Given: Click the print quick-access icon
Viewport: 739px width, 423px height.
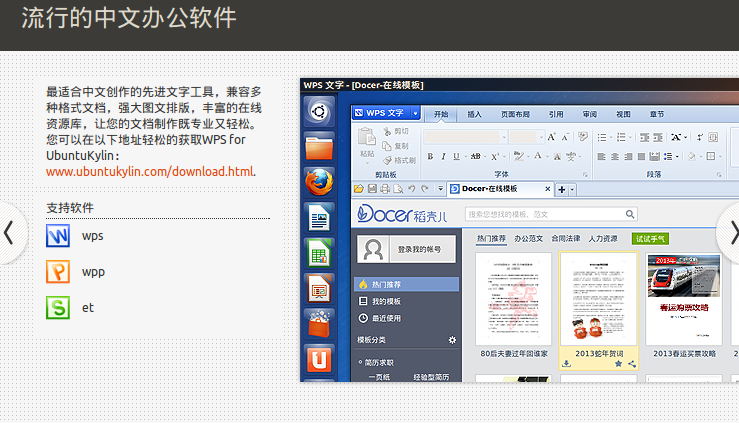Looking at the screenshot, I should (x=385, y=189).
